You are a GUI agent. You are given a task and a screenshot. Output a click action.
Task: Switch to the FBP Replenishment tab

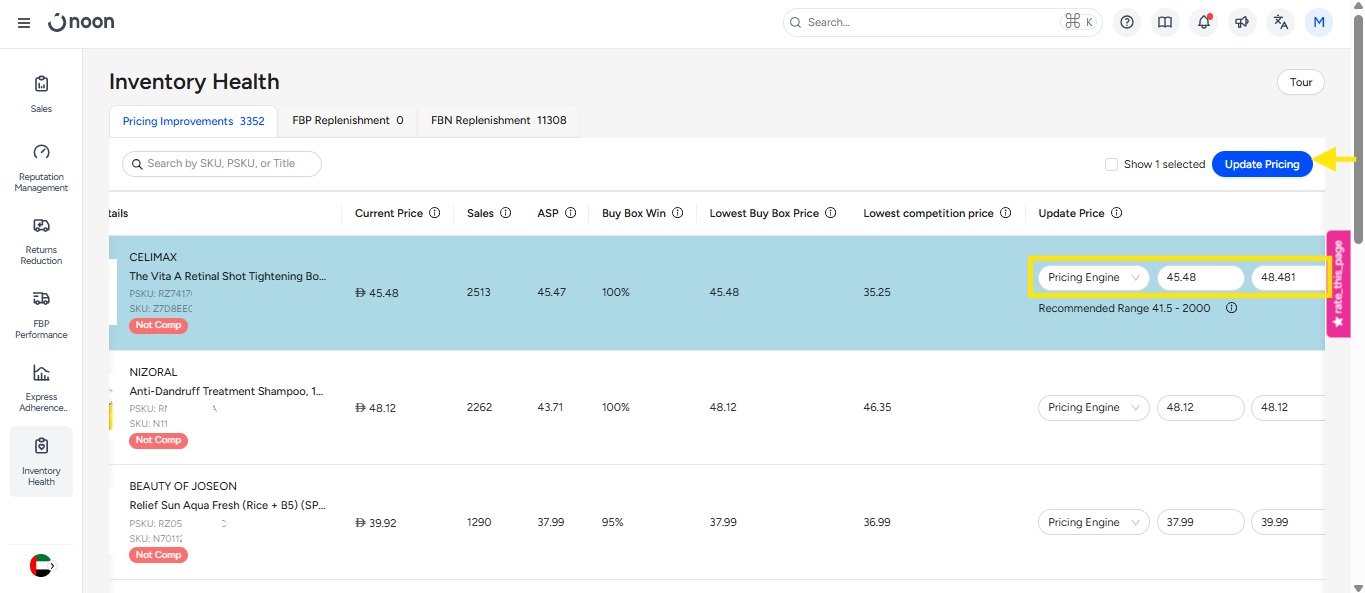(347, 121)
